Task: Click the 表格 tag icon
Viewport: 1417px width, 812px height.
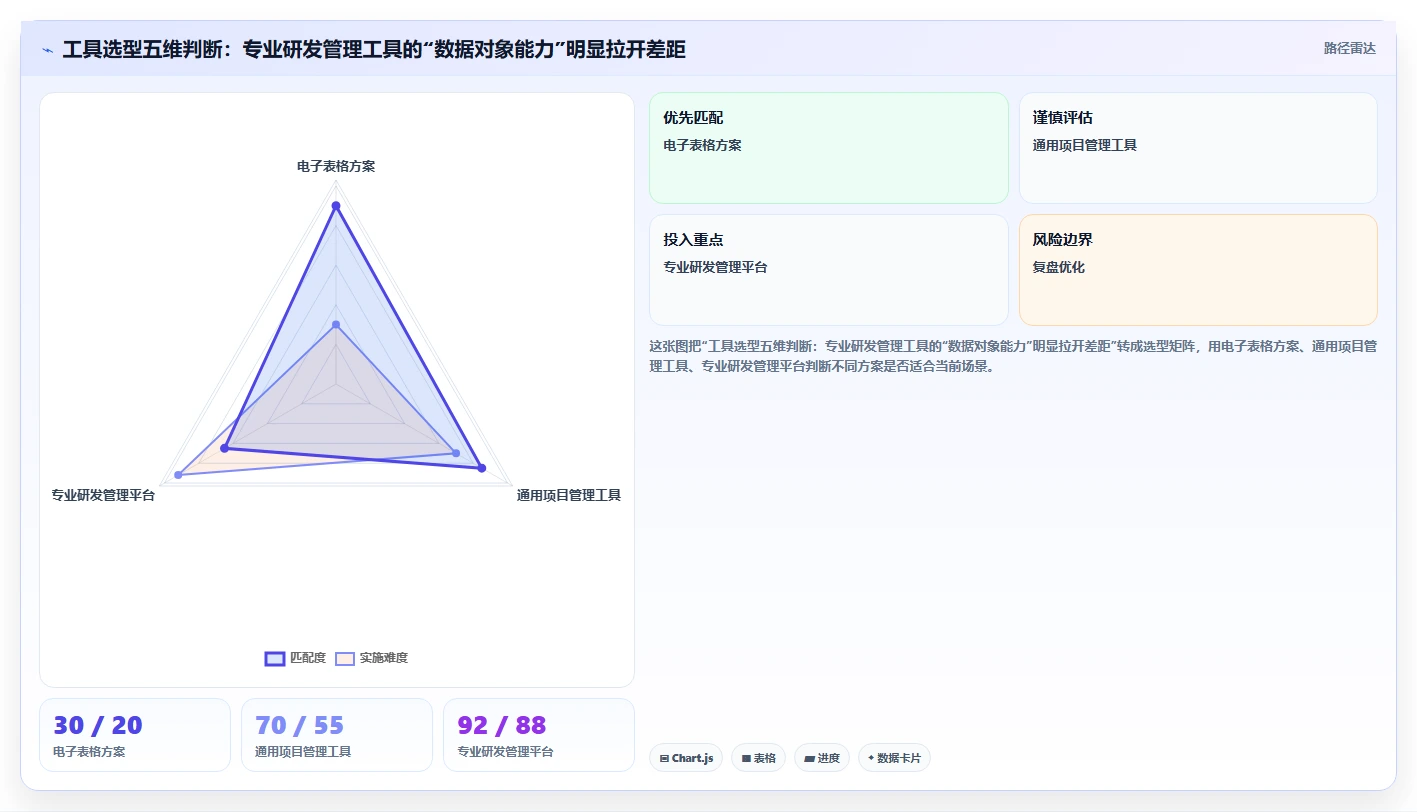Action: pyautogui.click(x=746, y=759)
